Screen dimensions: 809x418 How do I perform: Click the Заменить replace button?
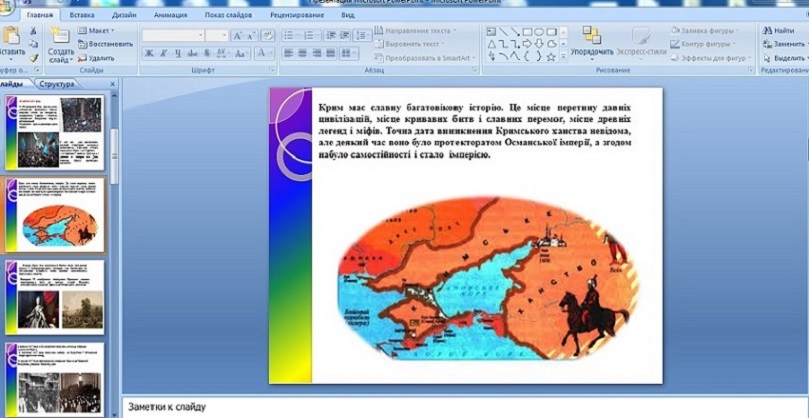point(785,44)
